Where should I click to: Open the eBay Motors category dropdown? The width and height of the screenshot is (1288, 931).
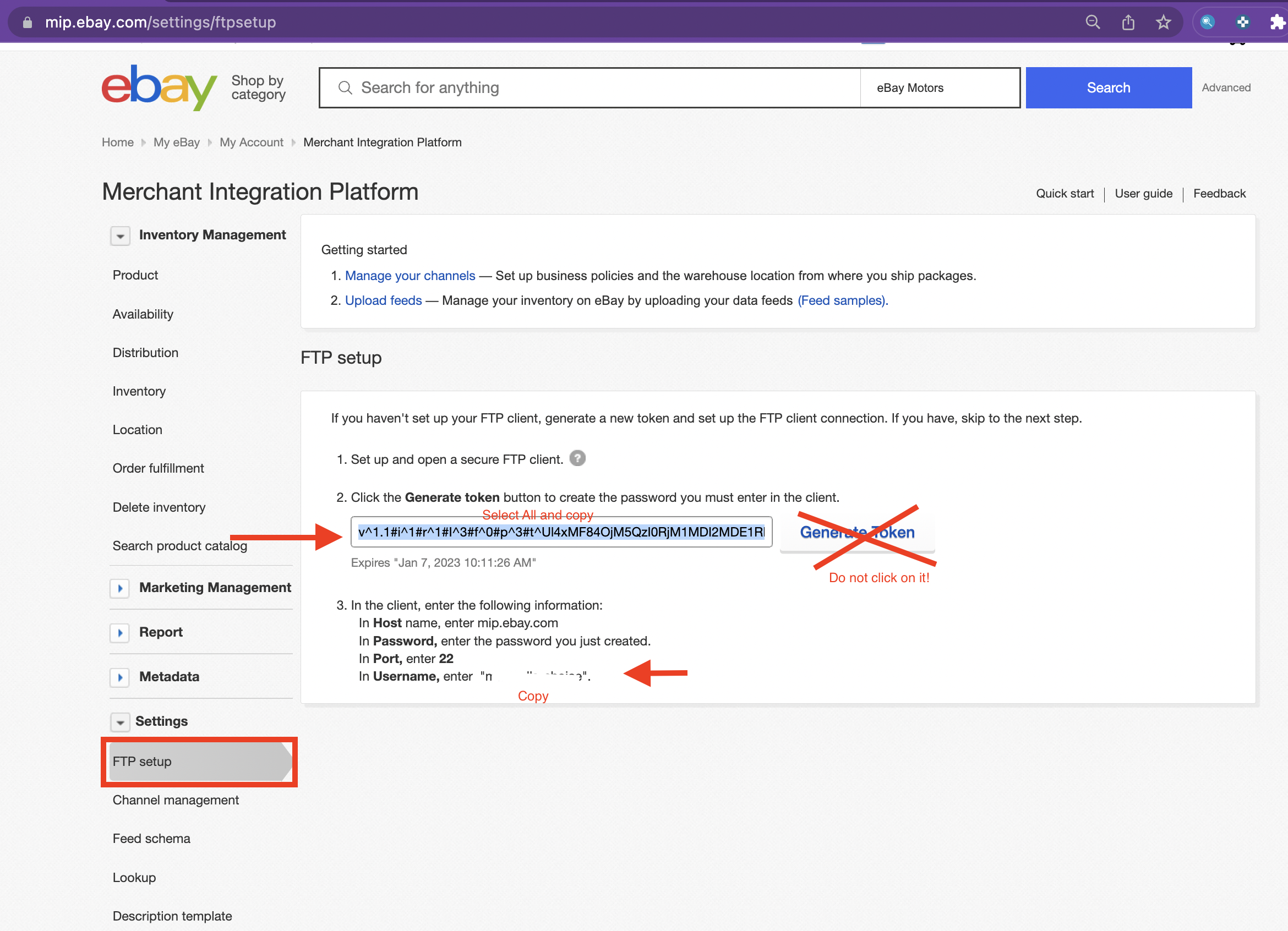(940, 87)
